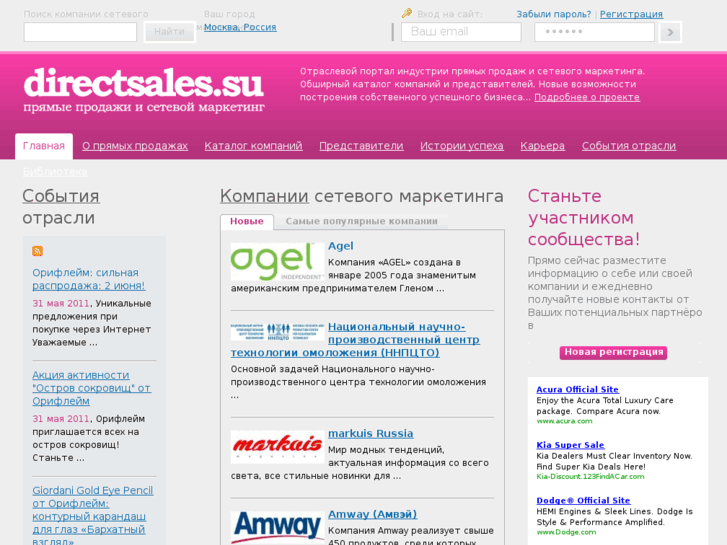Click Kia-Discount.123FindACar.com ad URL
The width and height of the screenshot is (727, 545).
point(590,476)
